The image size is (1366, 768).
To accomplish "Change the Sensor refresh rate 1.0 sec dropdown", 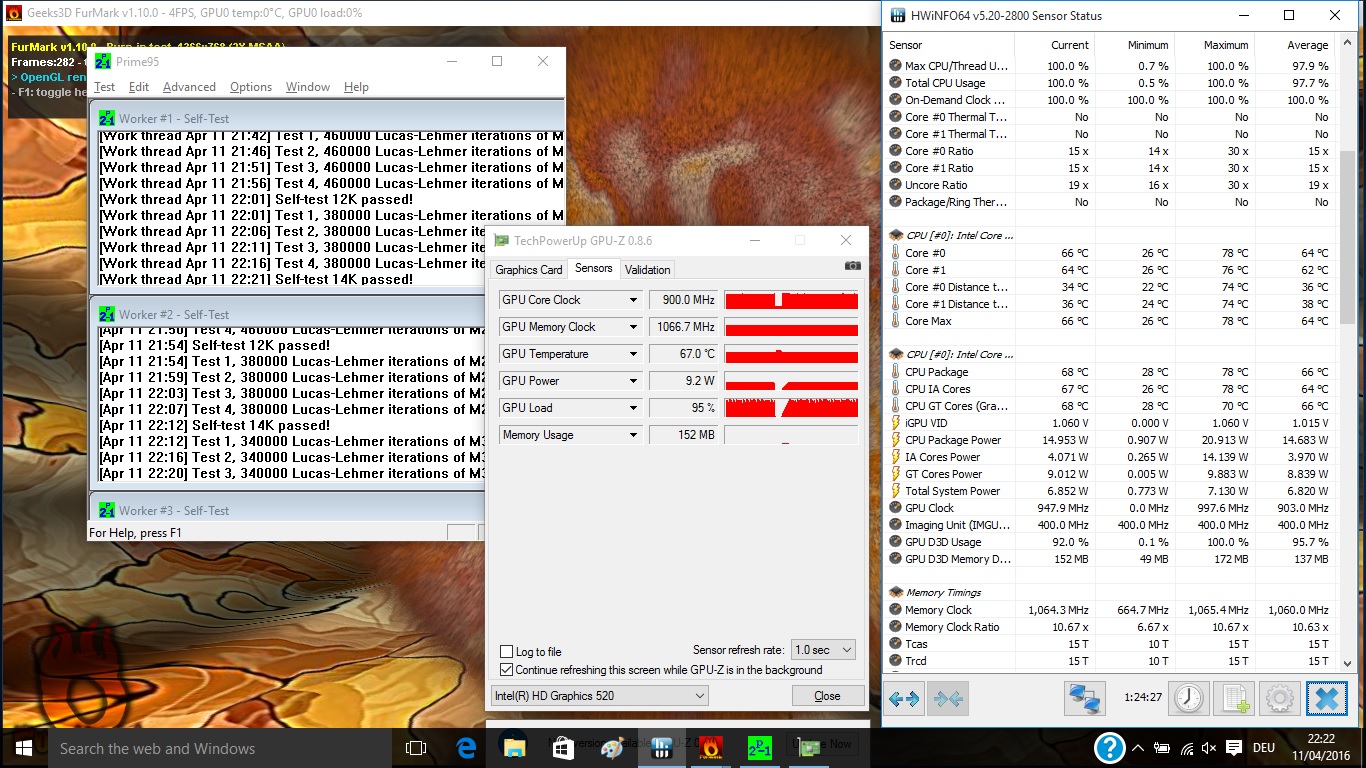I will 823,650.
